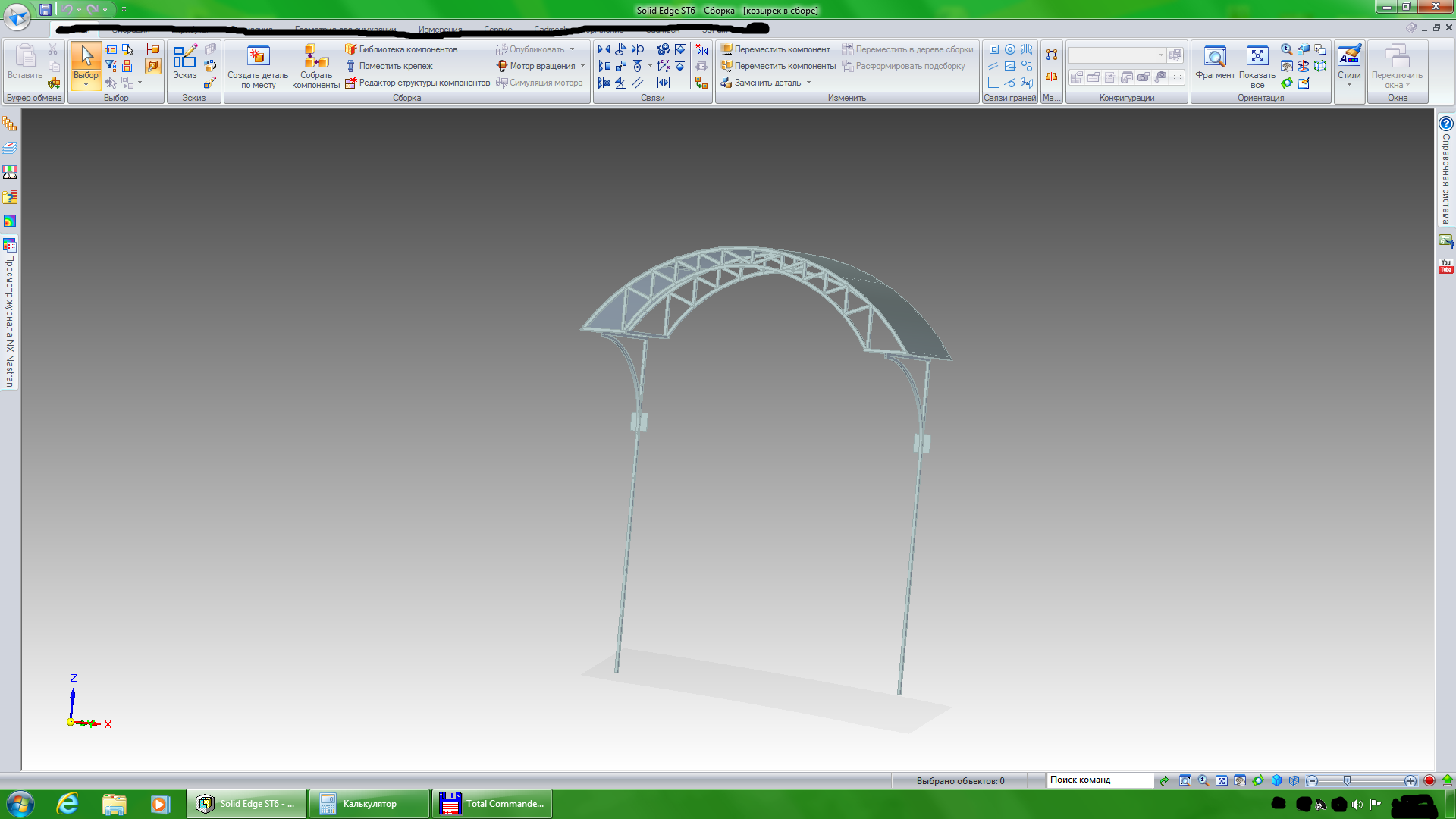Screen dimensions: 1456x819
Task: Open the Справочная система help panel
Action: [1446, 170]
